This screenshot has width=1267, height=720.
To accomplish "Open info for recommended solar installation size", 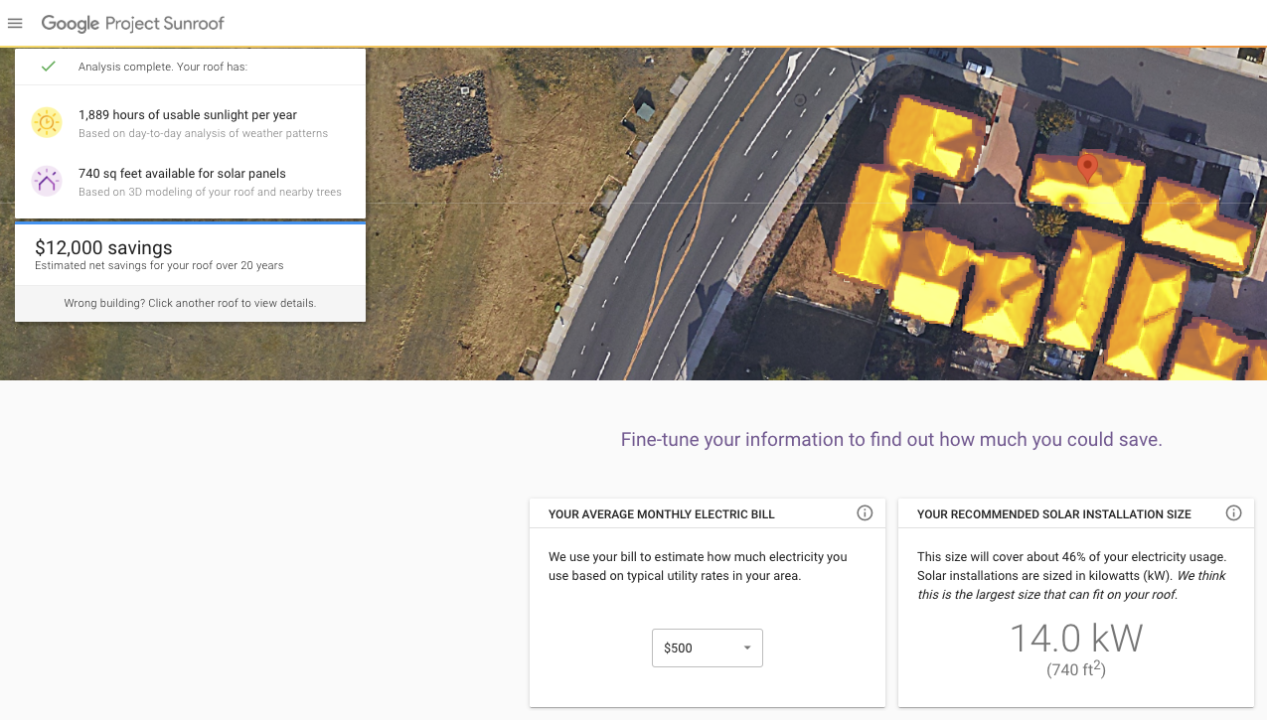I will [1234, 513].
